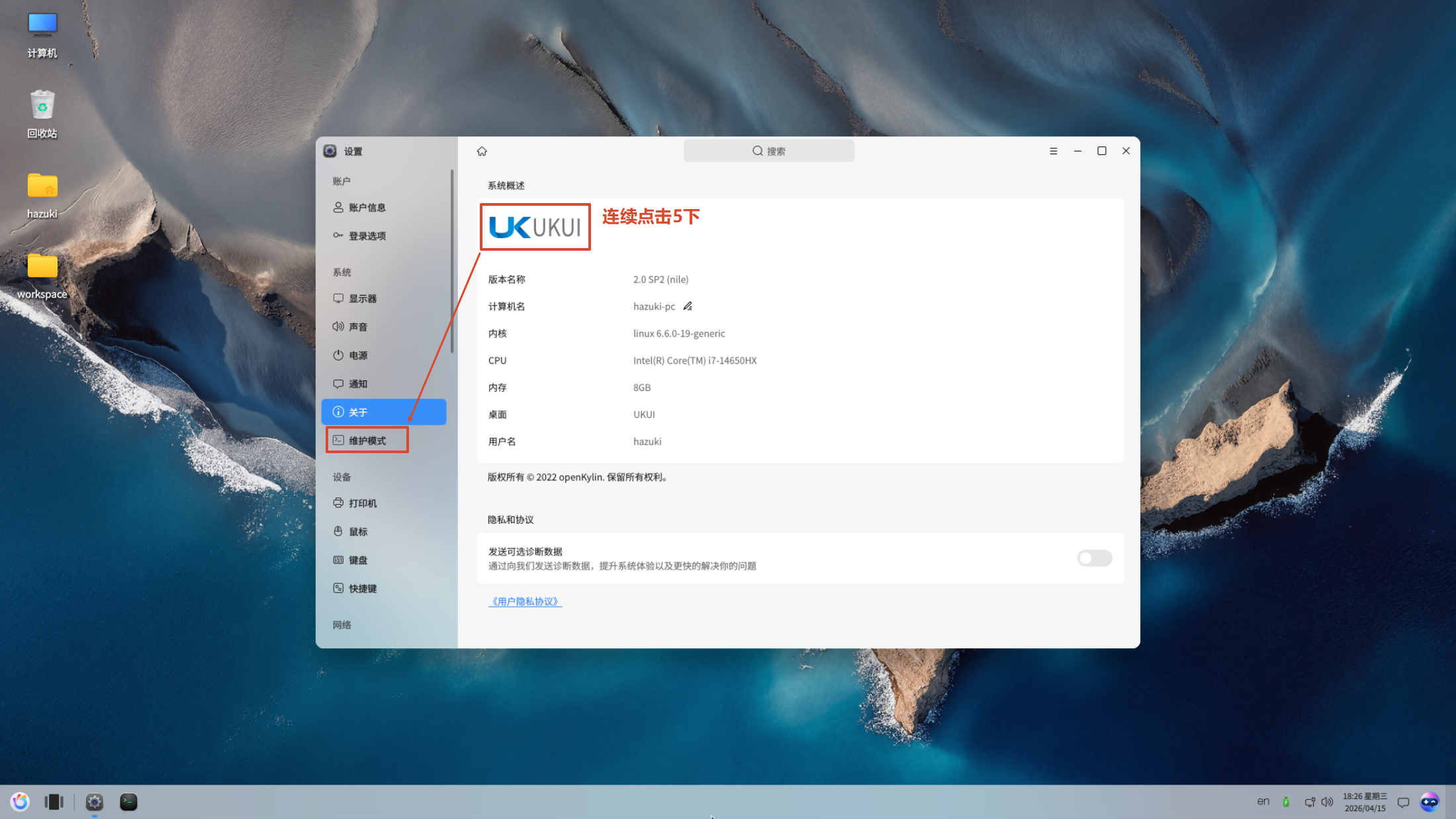Go to Power (电源) settings

click(x=358, y=356)
